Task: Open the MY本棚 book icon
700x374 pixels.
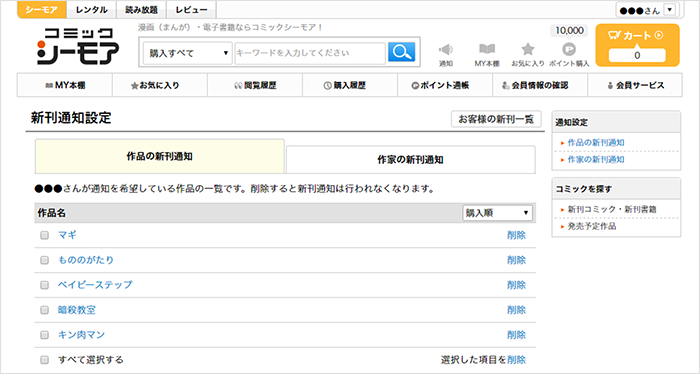Action: coord(487,49)
